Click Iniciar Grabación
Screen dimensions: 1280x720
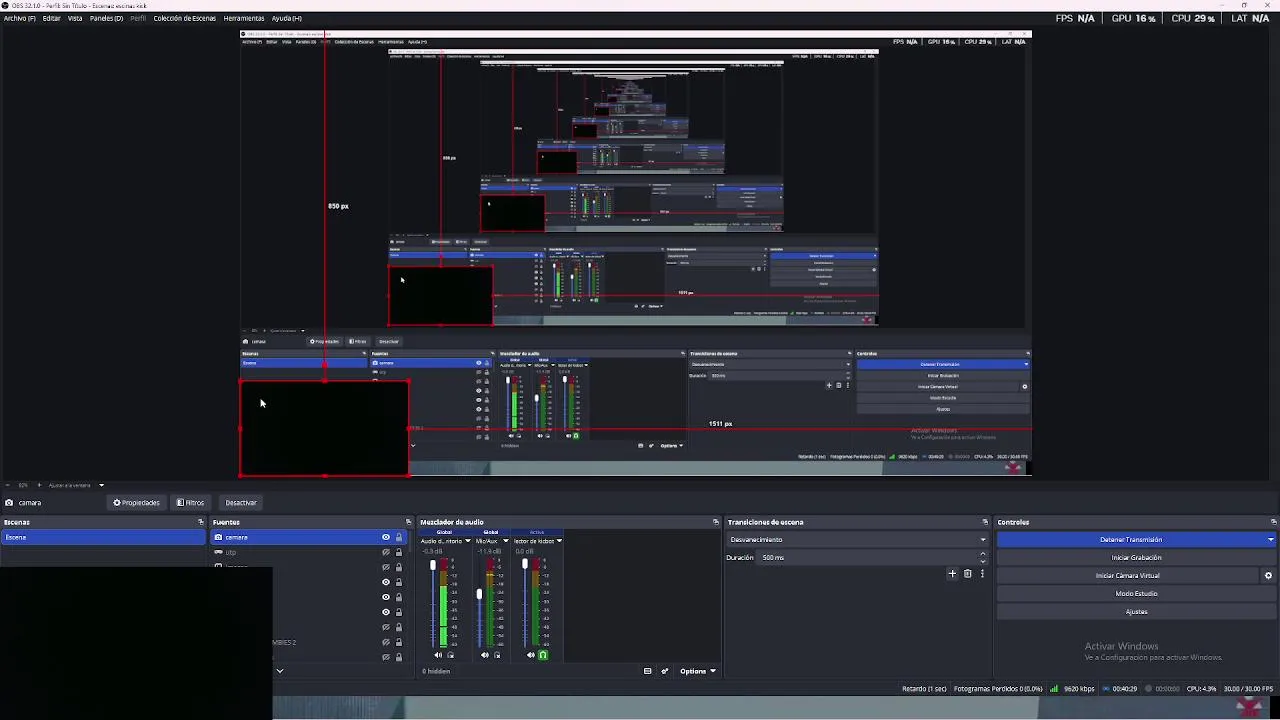click(1137, 558)
